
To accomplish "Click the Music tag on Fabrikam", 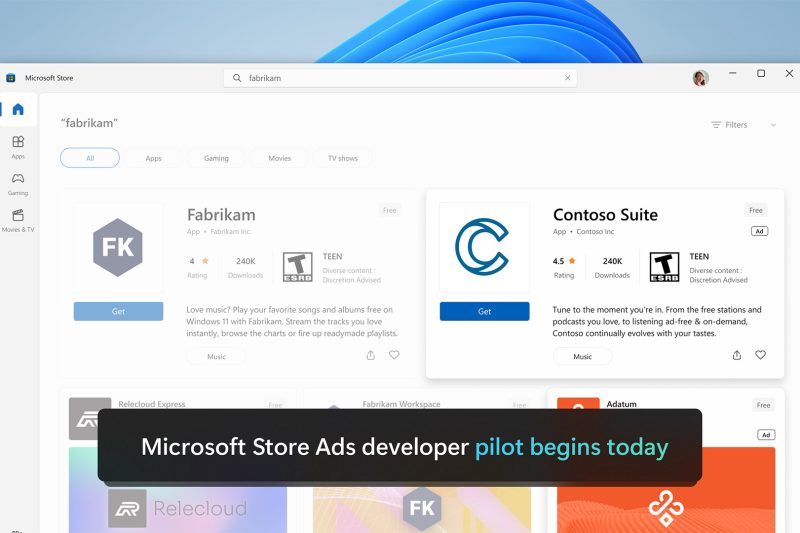I will pyautogui.click(x=216, y=357).
